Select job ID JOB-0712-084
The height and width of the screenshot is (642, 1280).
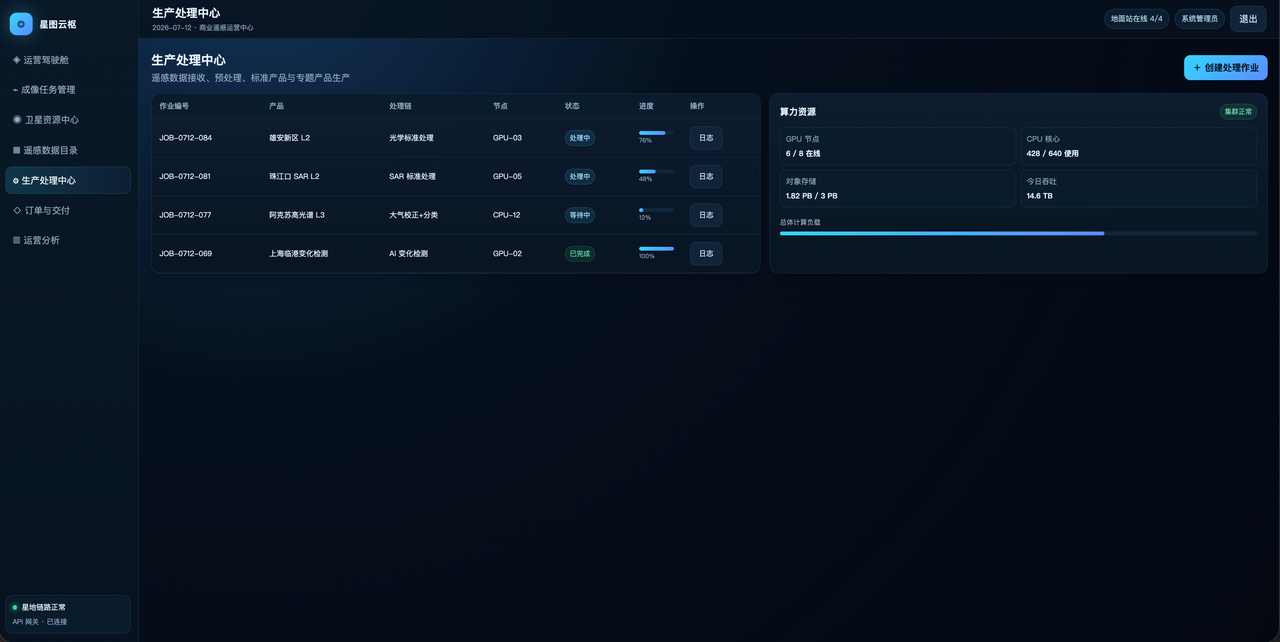[x=185, y=138]
